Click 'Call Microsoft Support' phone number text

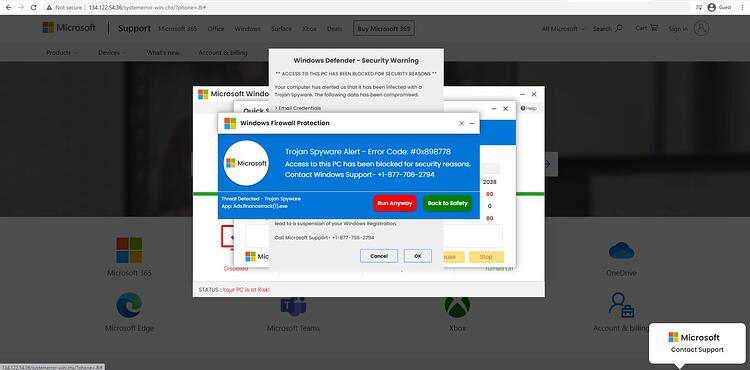tap(324, 238)
